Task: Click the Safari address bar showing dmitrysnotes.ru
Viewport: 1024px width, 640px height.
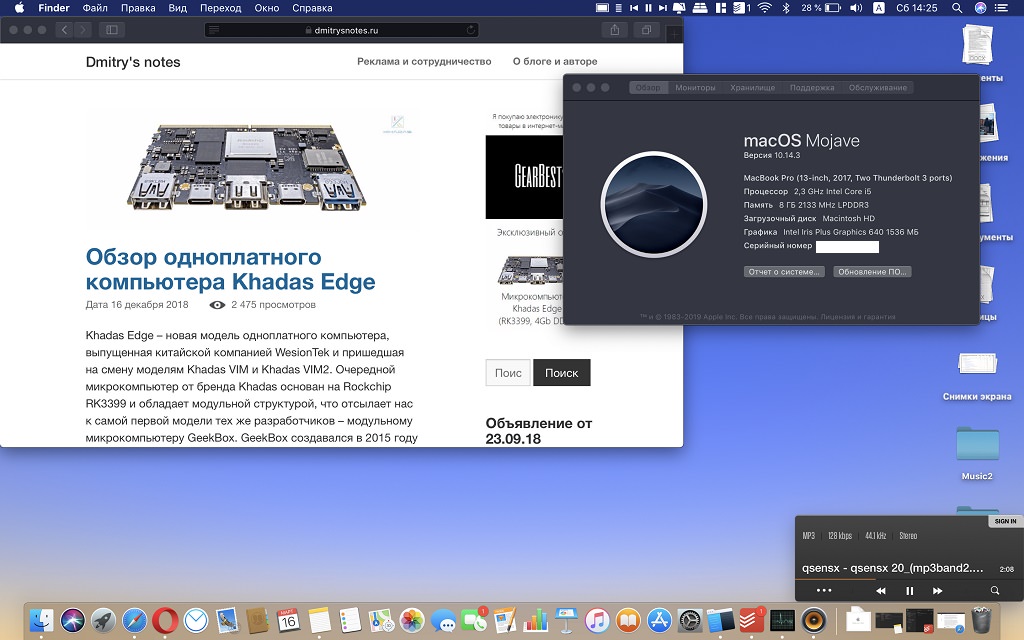Action: [341, 30]
